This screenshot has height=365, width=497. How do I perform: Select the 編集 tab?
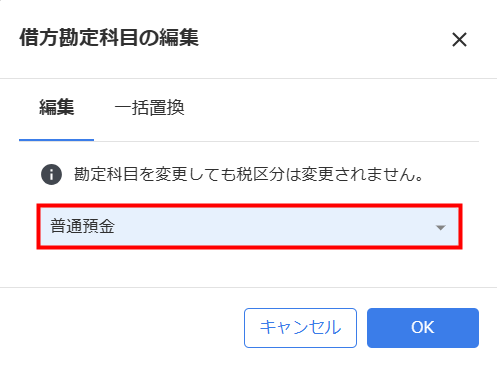tap(56, 108)
